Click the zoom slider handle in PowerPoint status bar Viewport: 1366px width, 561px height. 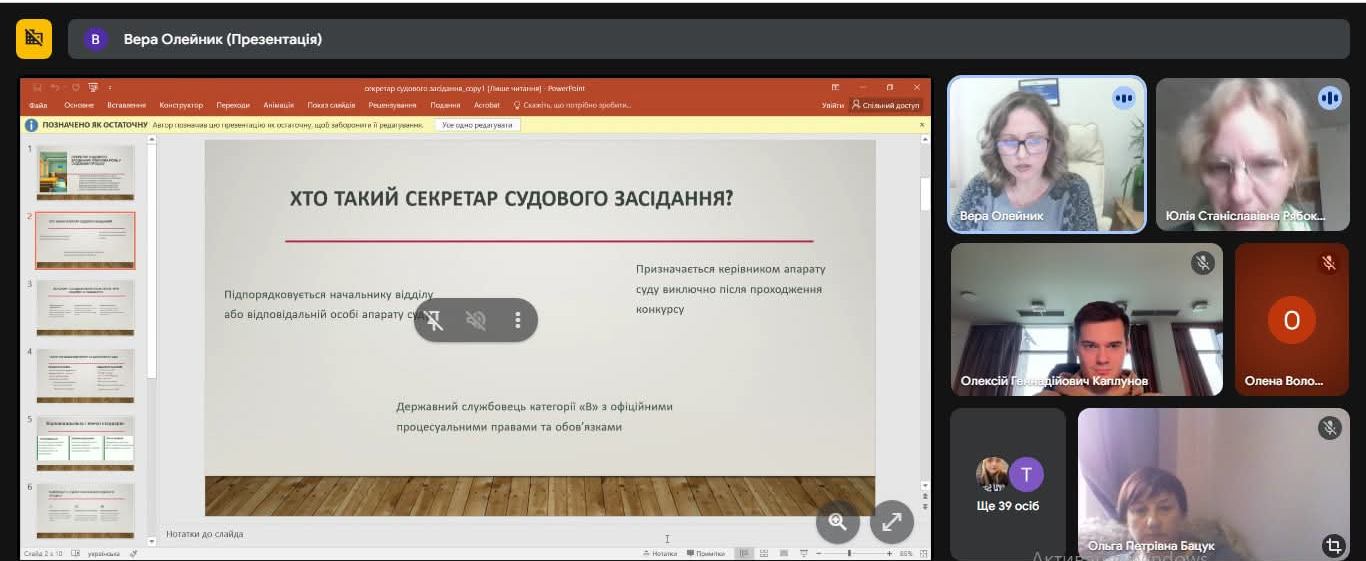(x=850, y=553)
